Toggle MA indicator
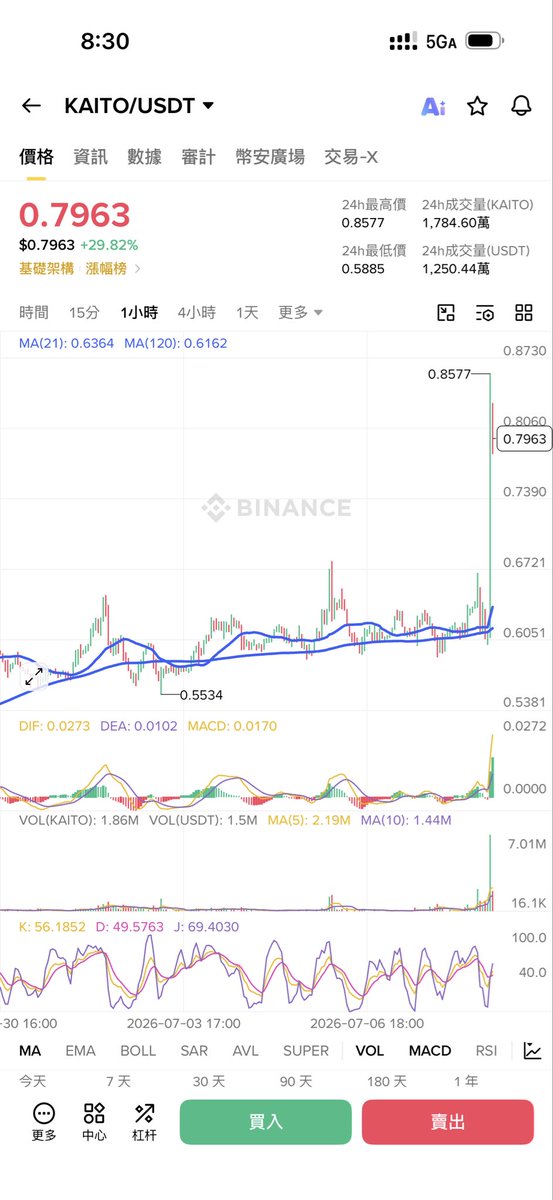 click(x=30, y=1051)
